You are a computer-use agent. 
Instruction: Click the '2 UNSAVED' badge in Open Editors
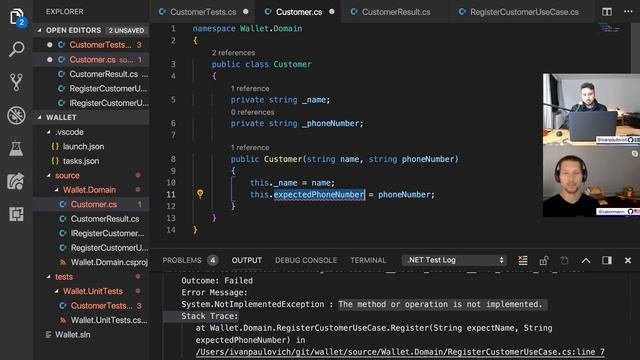(x=126, y=31)
